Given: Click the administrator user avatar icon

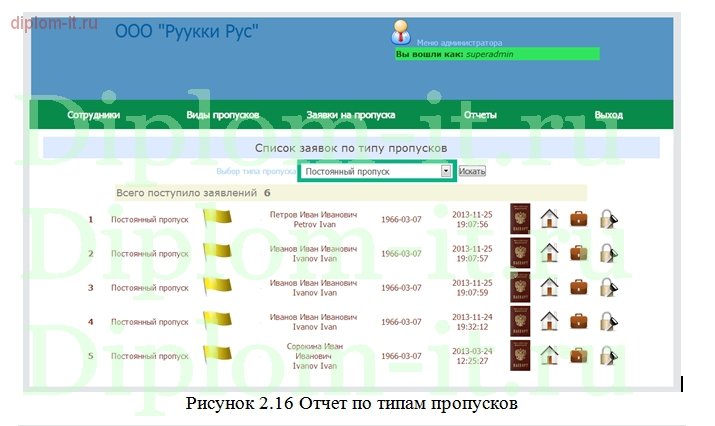Looking at the screenshot, I should click(x=401, y=32).
